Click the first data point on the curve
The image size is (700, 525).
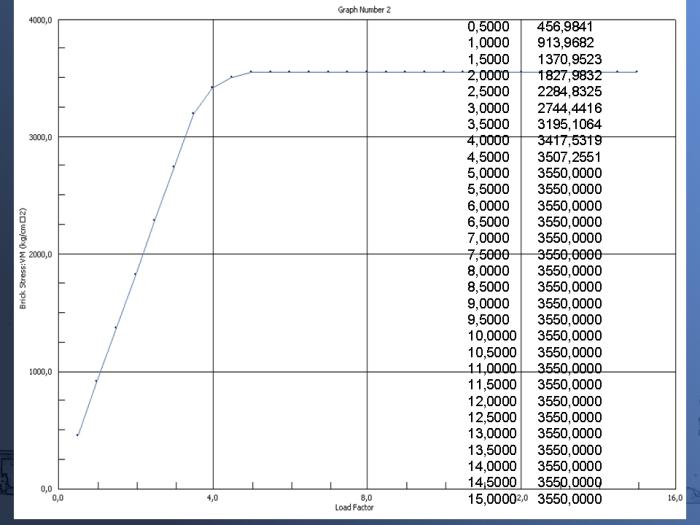point(77,435)
